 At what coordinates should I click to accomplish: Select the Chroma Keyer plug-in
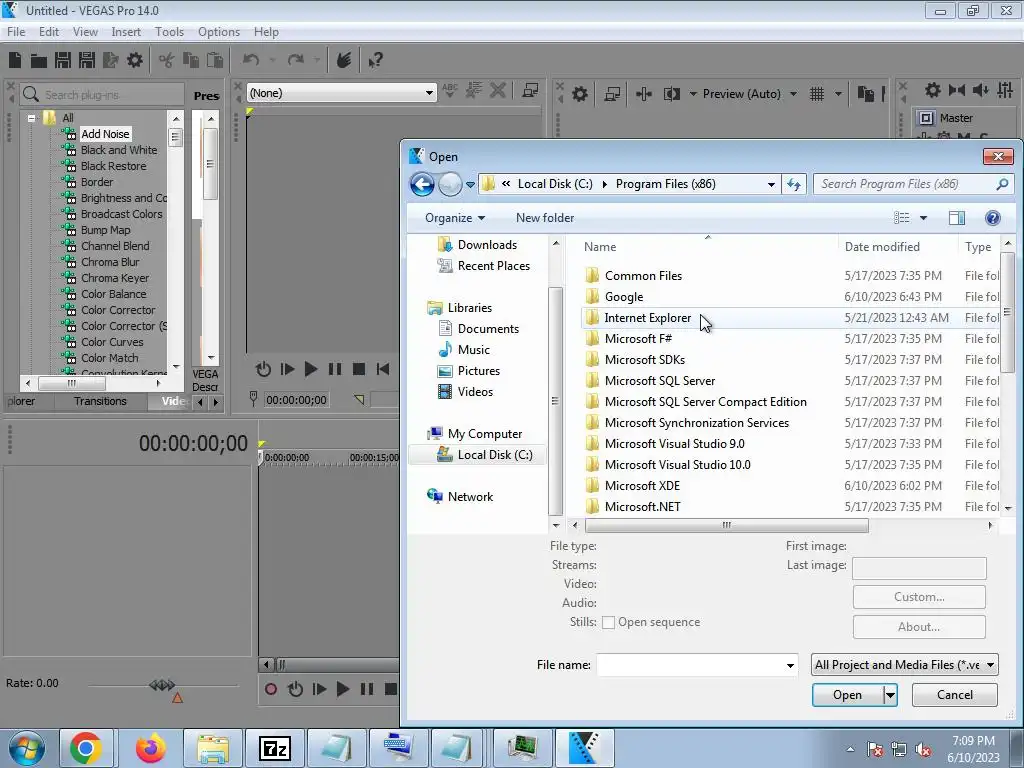tap(114, 278)
